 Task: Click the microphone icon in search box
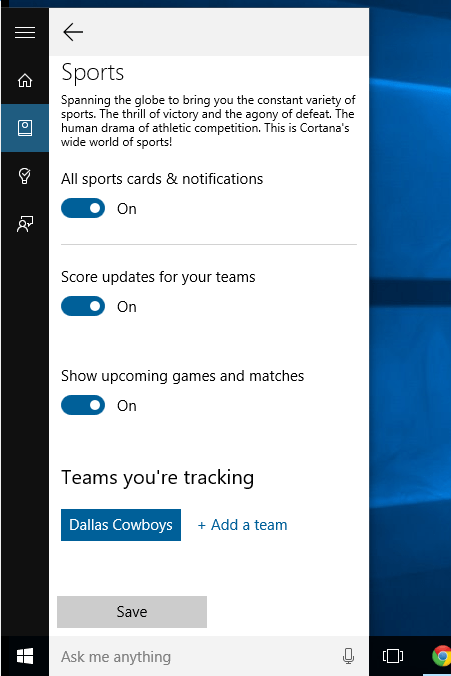click(x=348, y=656)
